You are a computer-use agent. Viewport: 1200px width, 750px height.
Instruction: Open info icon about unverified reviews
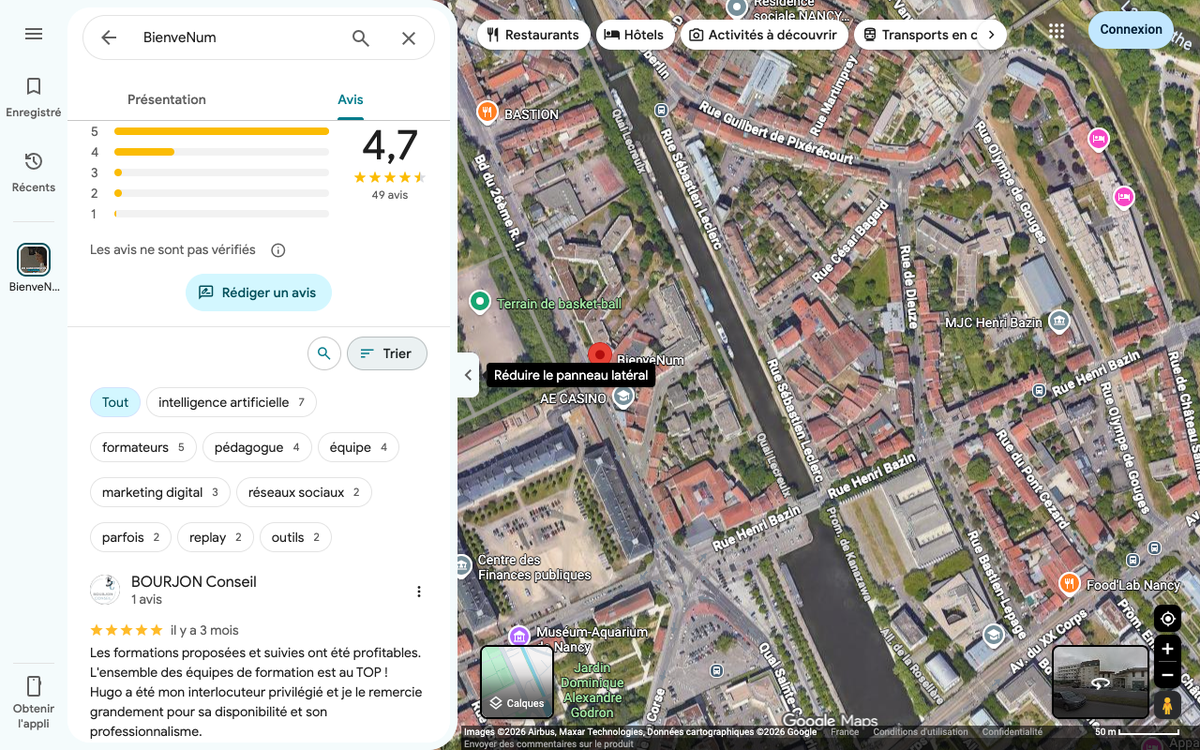279,250
